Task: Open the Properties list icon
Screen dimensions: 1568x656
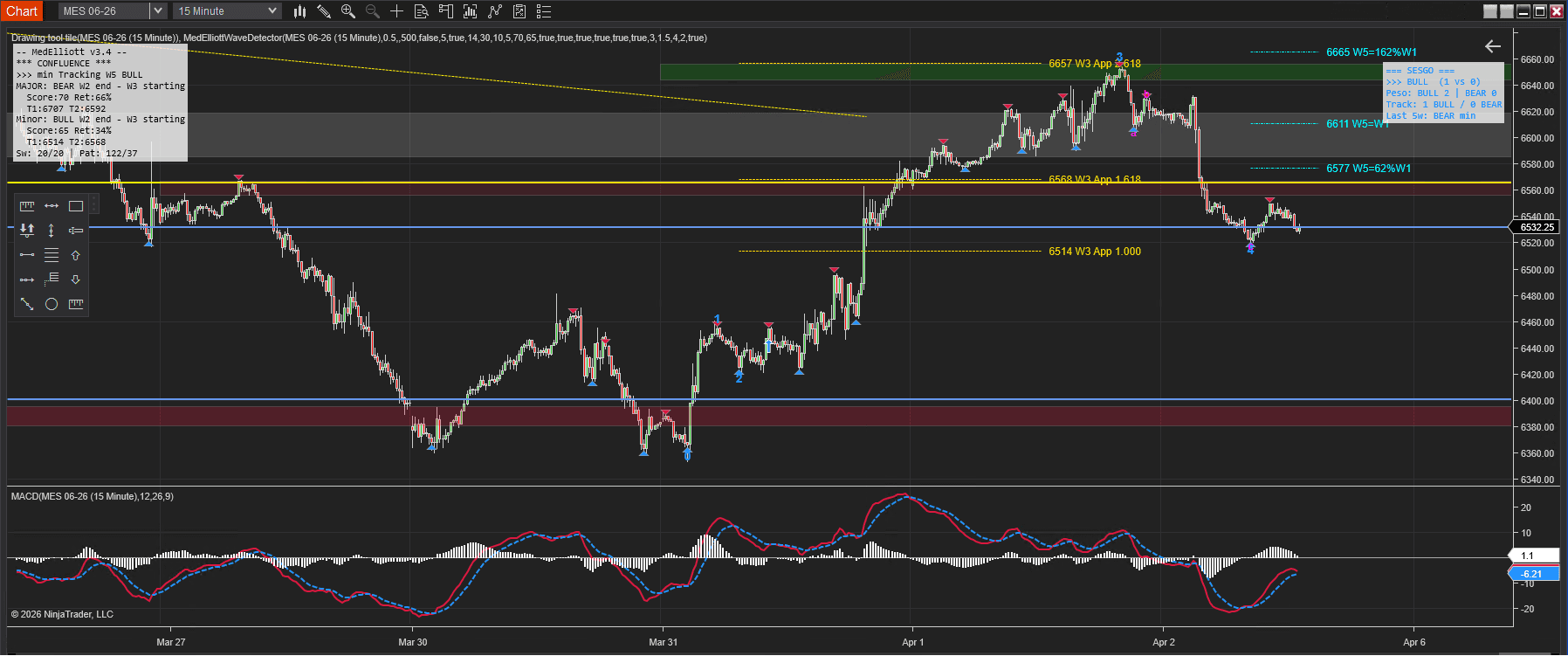Action: click(x=544, y=11)
